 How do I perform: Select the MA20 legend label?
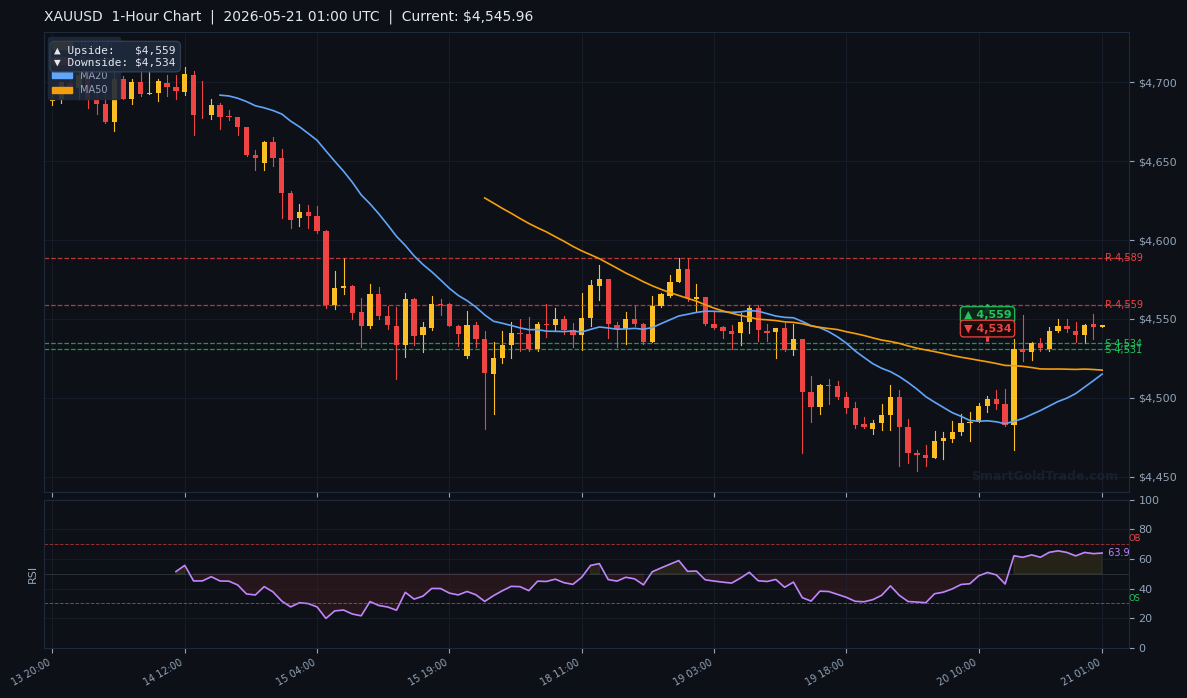[94, 76]
